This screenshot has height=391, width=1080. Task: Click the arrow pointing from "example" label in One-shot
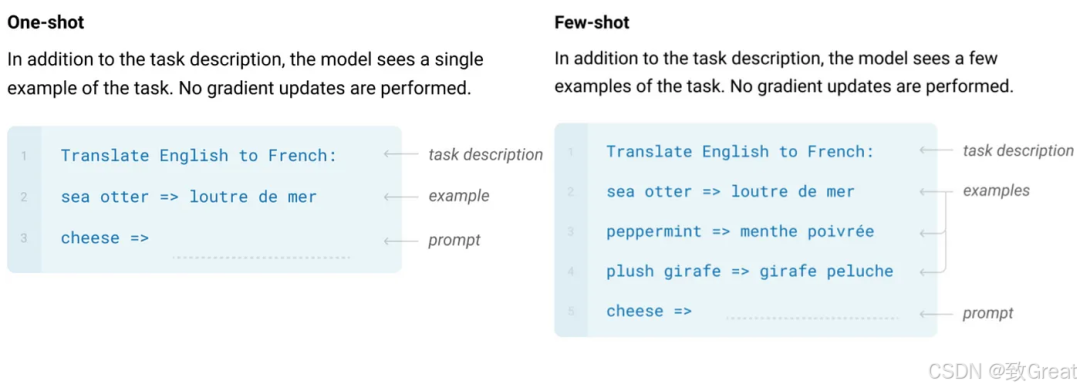click(x=401, y=197)
